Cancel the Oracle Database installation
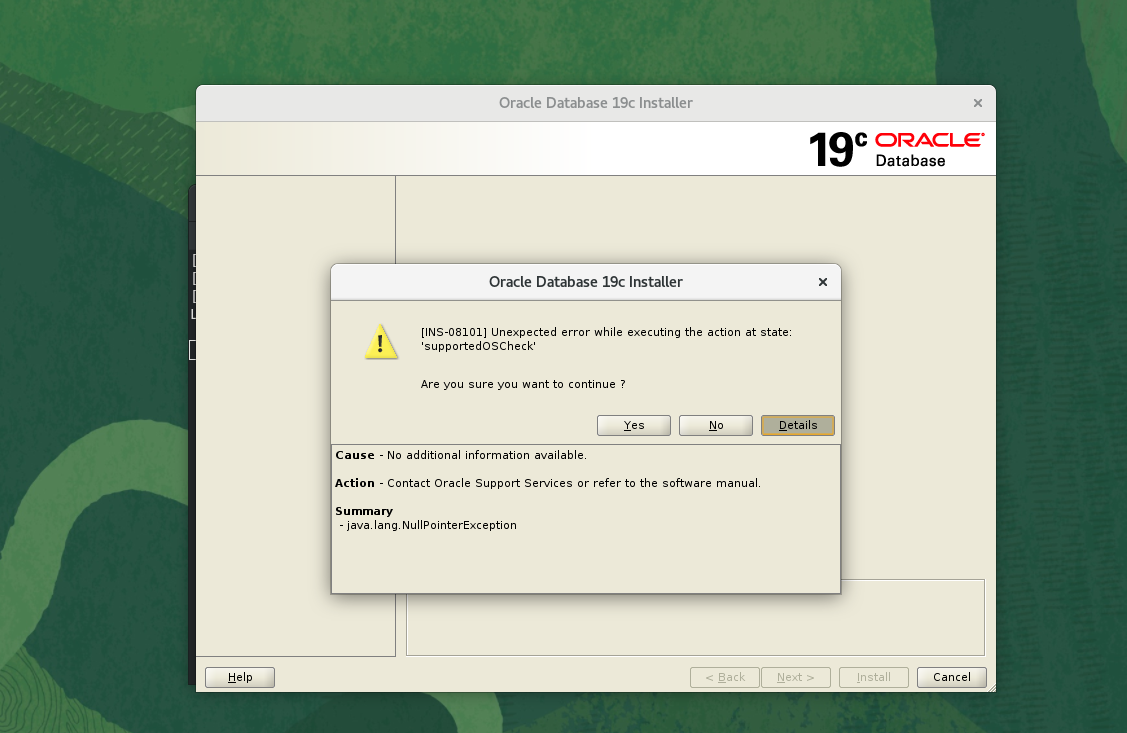This screenshot has width=1127, height=733. point(951,677)
